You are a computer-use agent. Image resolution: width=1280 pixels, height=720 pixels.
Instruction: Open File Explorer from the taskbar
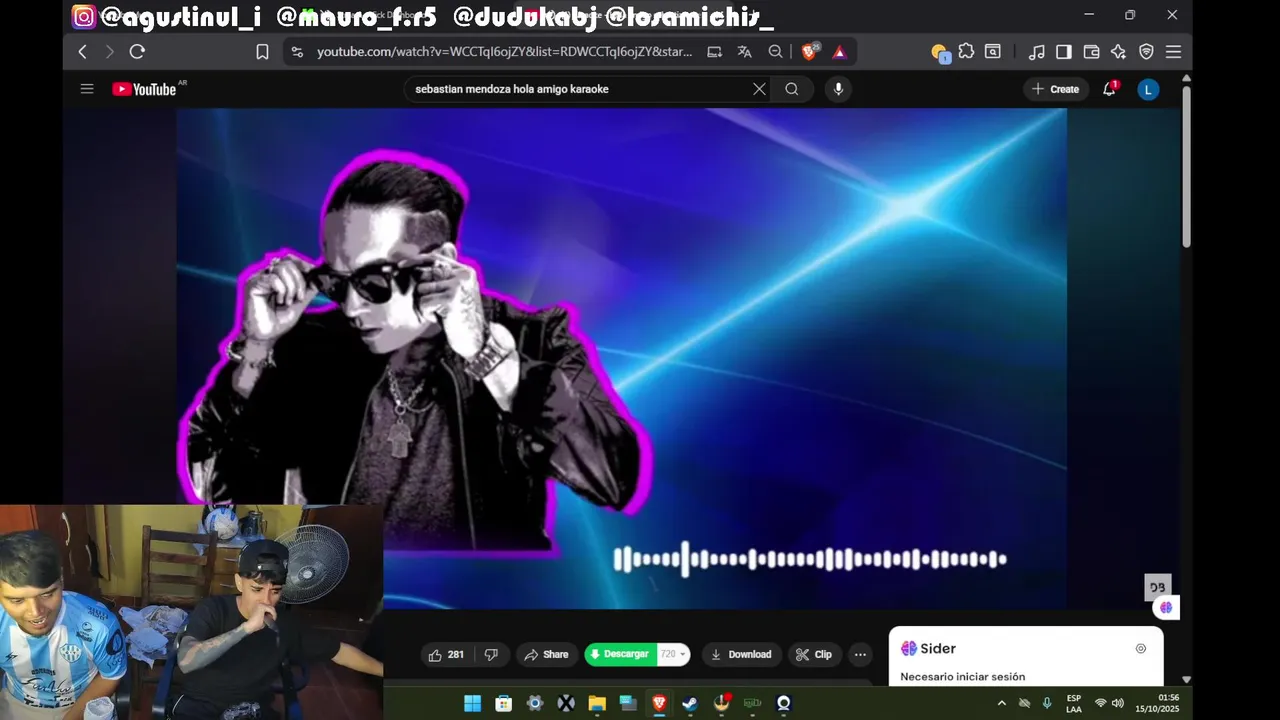(597, 703)
